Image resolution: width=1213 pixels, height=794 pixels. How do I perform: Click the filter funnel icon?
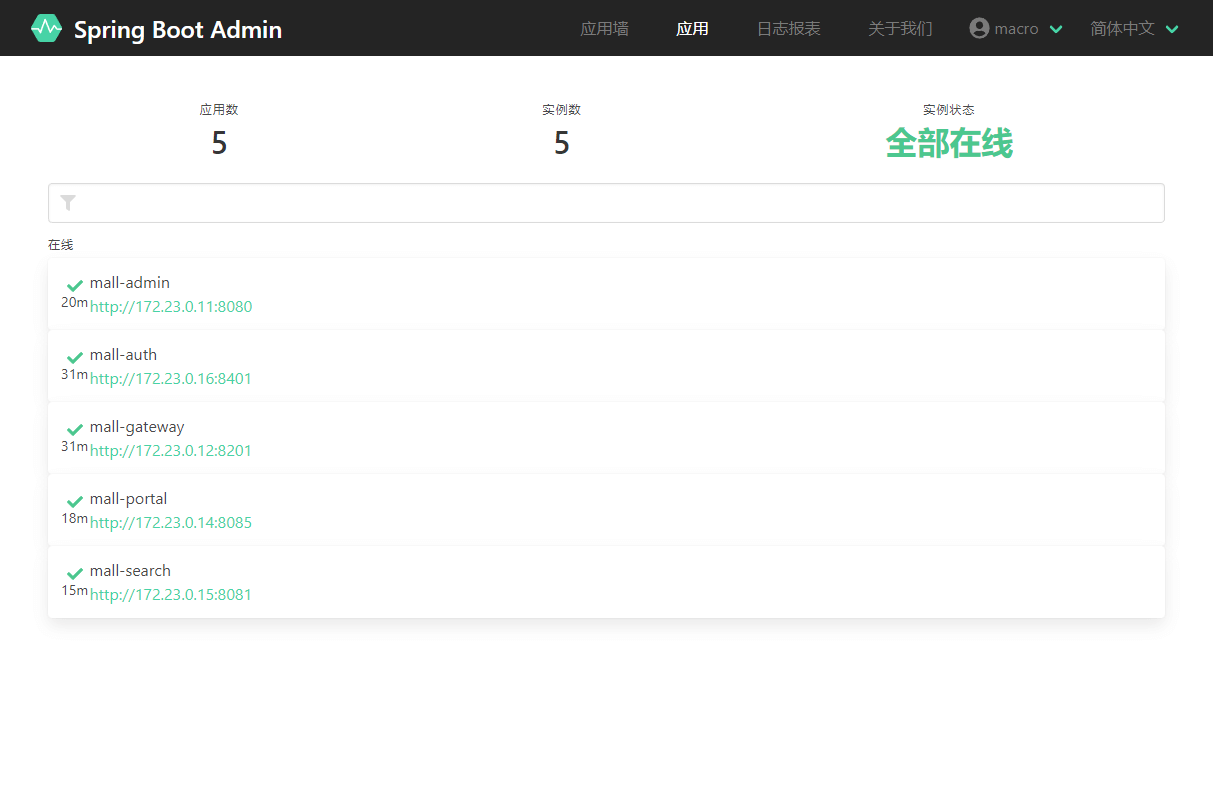pos(68,203)
